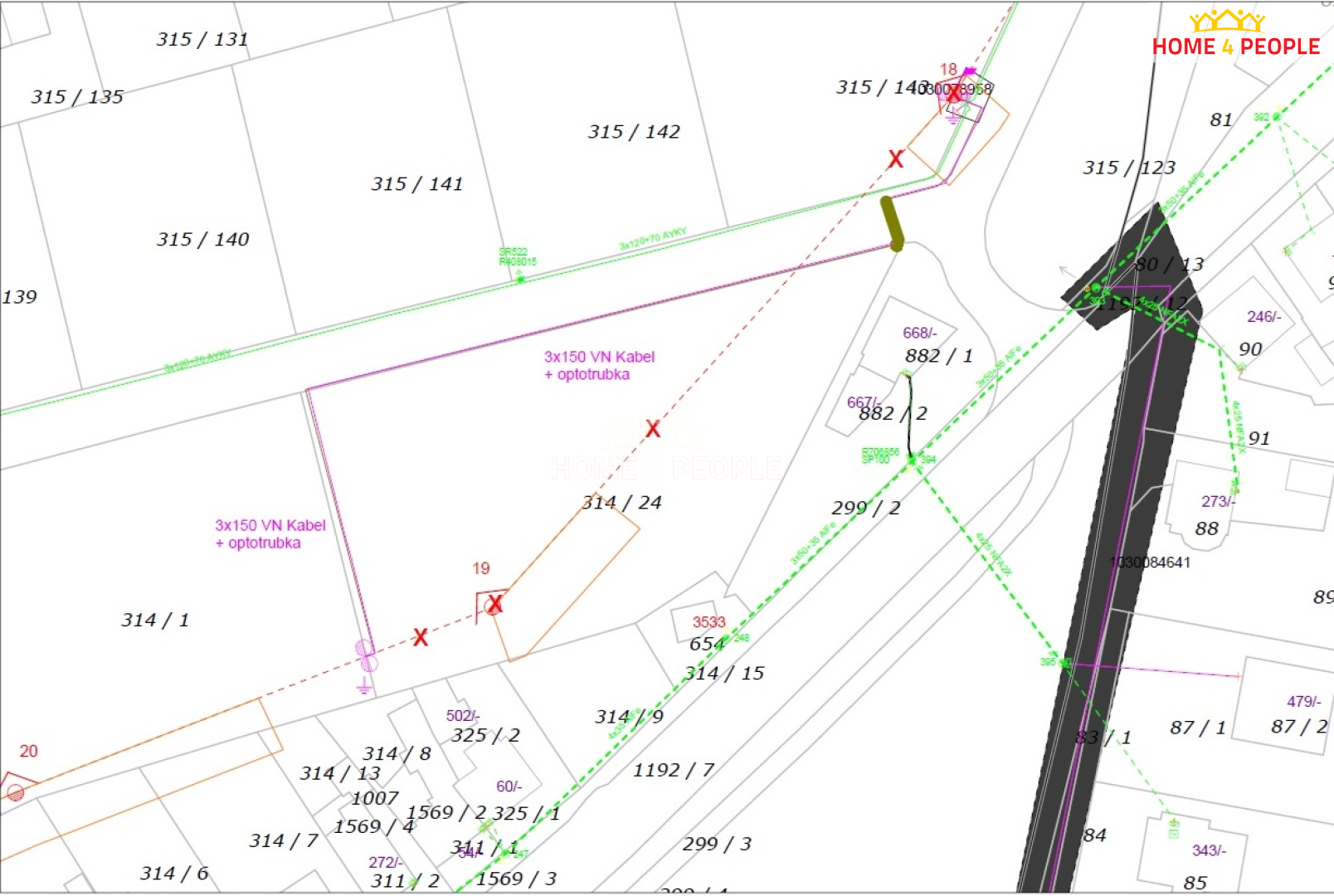Select parcel label 315 / 141
This screenshot has height=896, width=1334.
(416, 184)
